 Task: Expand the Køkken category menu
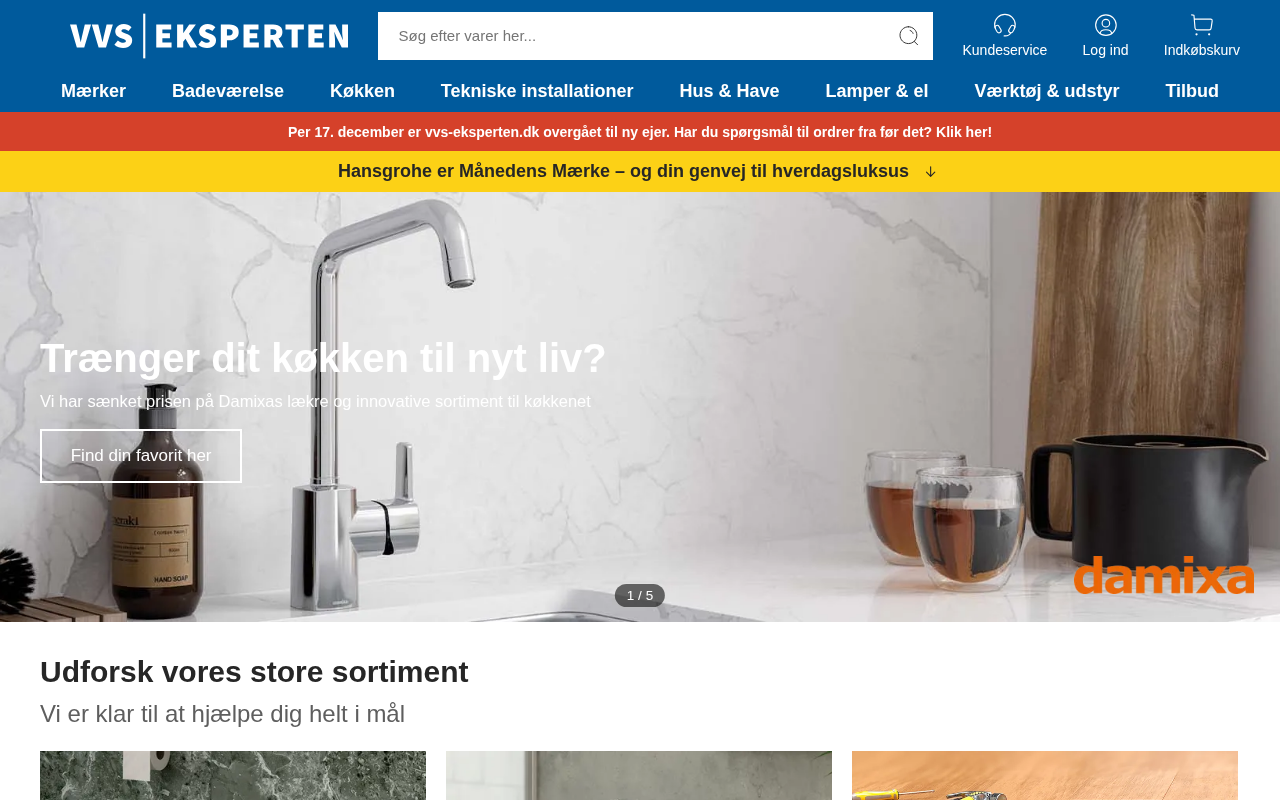[362, 91]
